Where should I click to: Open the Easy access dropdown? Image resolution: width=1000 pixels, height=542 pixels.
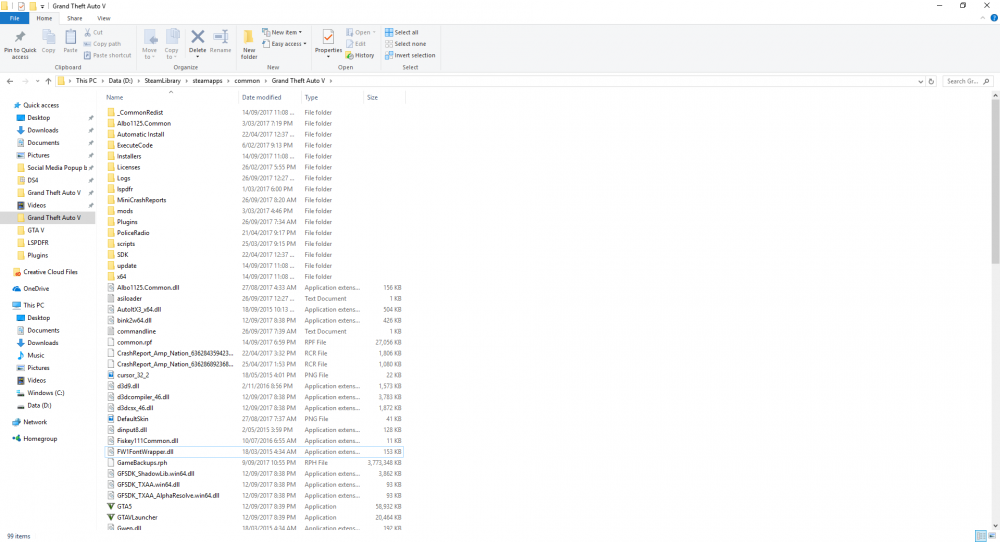[284, 44]
